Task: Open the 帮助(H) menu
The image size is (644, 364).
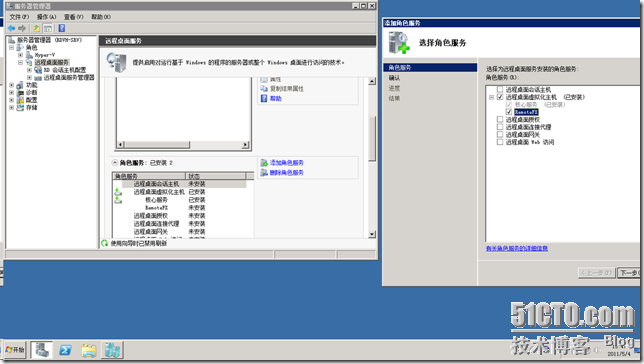Action: click(101, 17)
